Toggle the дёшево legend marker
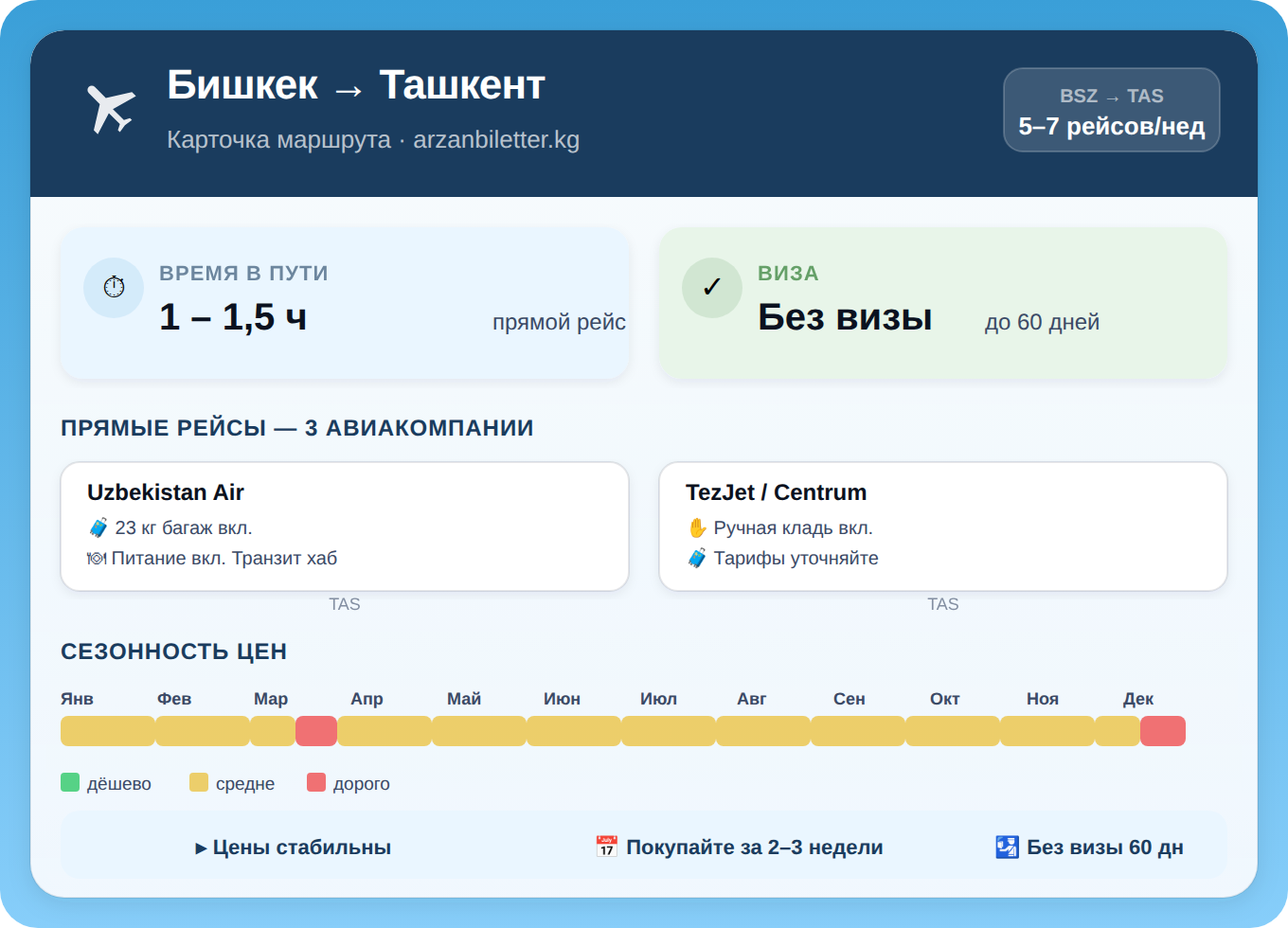The height and width of the screenshot is (928, 1288). tap(69, 782)
